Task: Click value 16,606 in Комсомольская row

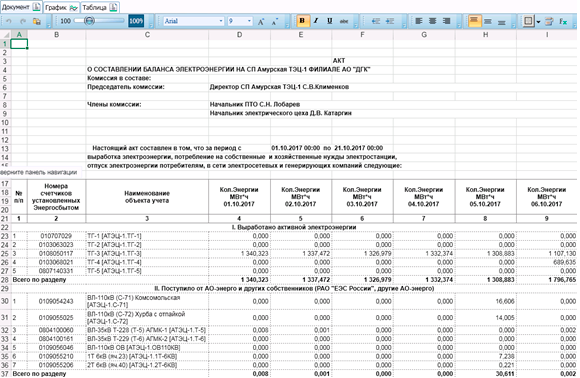Action: pyautogui.click(x=505, y=301)
